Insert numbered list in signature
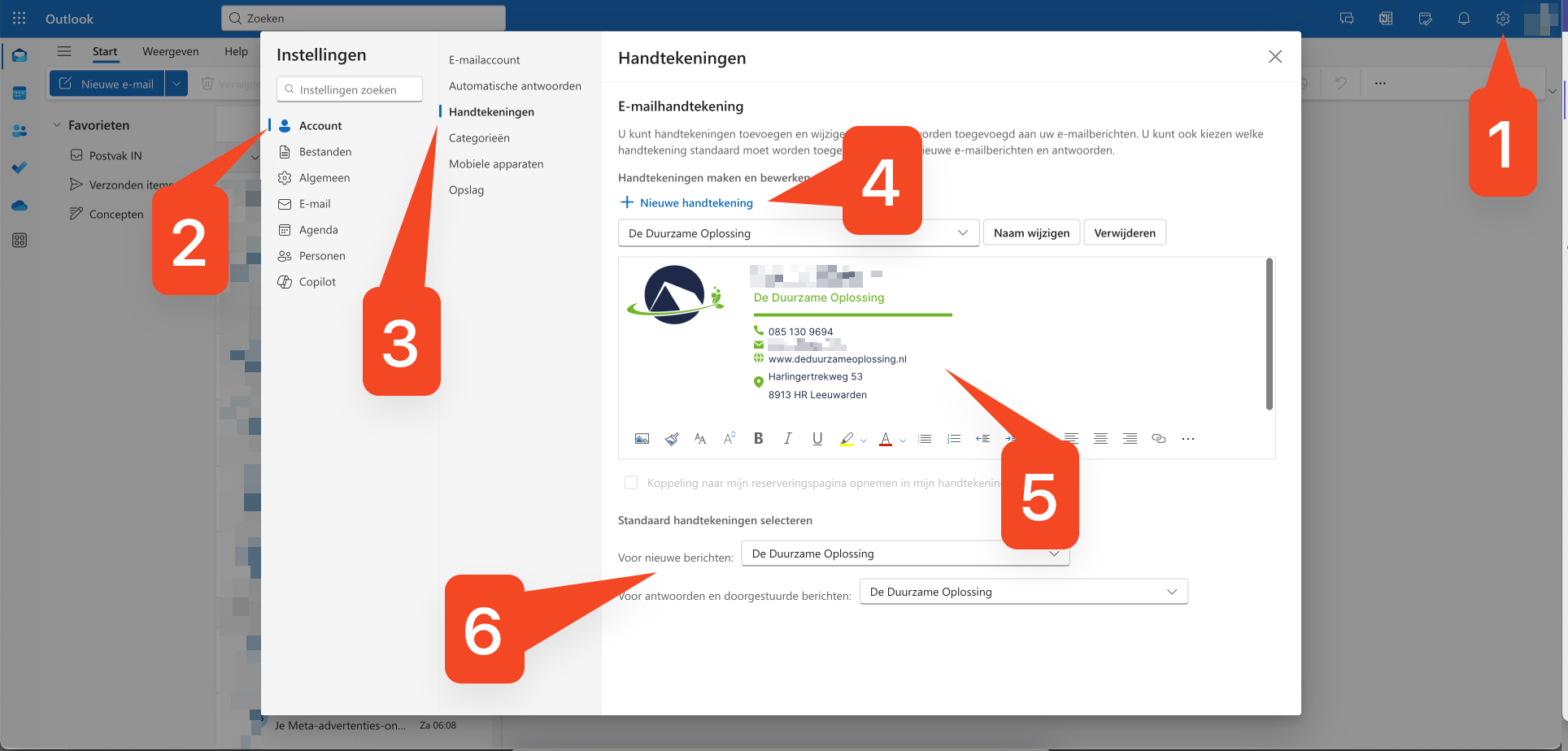Image resolution: width=1568 pixels, height=751 pixels. (x=954, y=439)
